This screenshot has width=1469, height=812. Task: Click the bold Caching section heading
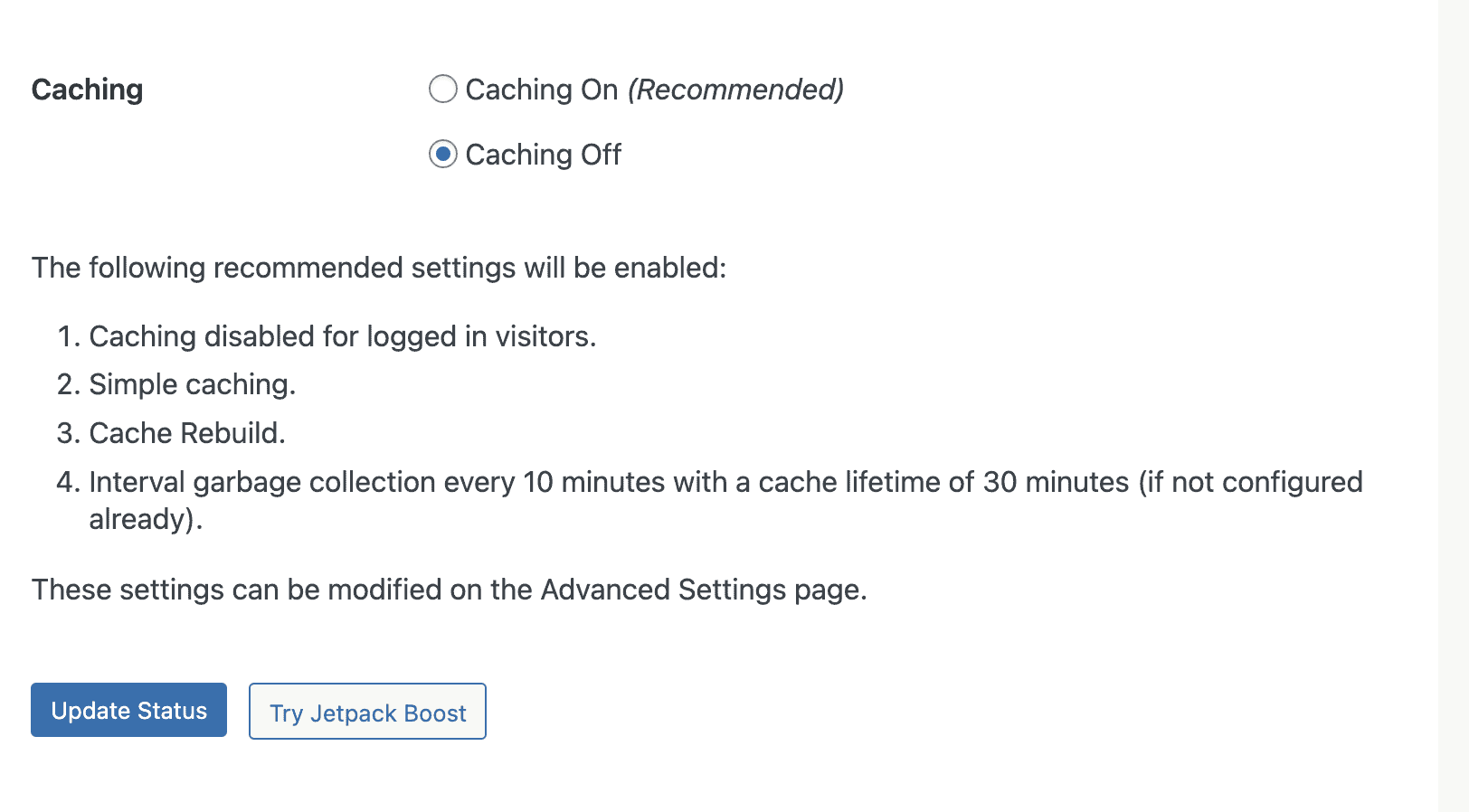tap(87, 90)
